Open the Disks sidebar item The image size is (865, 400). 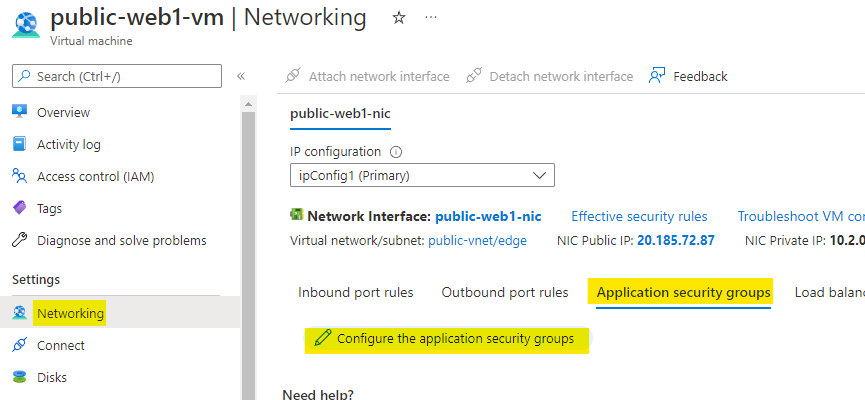[x=54, y=378]
